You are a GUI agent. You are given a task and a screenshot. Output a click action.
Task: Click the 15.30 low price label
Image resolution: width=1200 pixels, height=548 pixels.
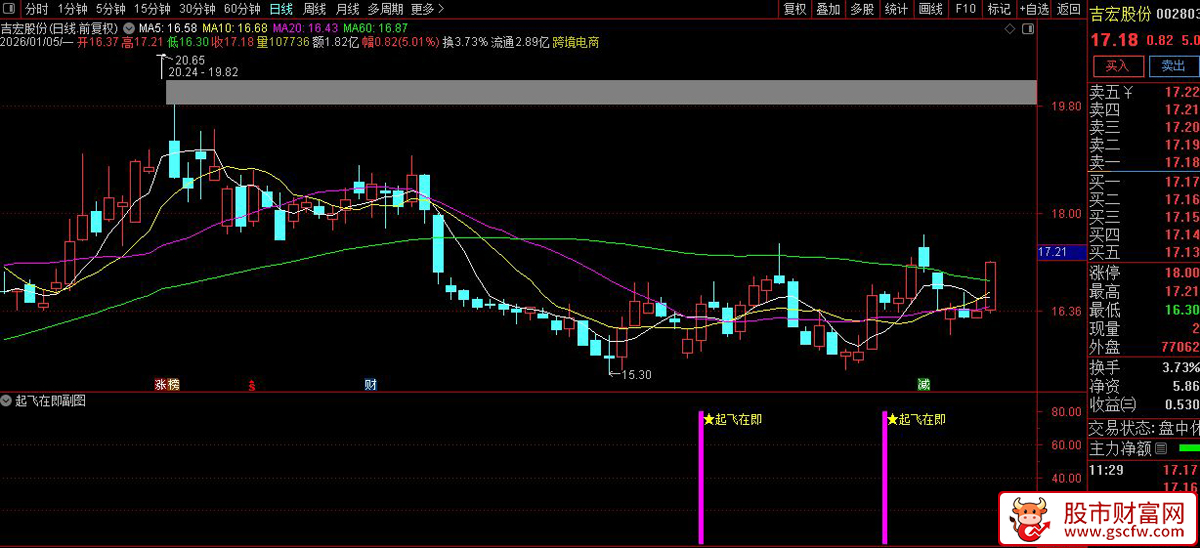(x=636, y=375)
